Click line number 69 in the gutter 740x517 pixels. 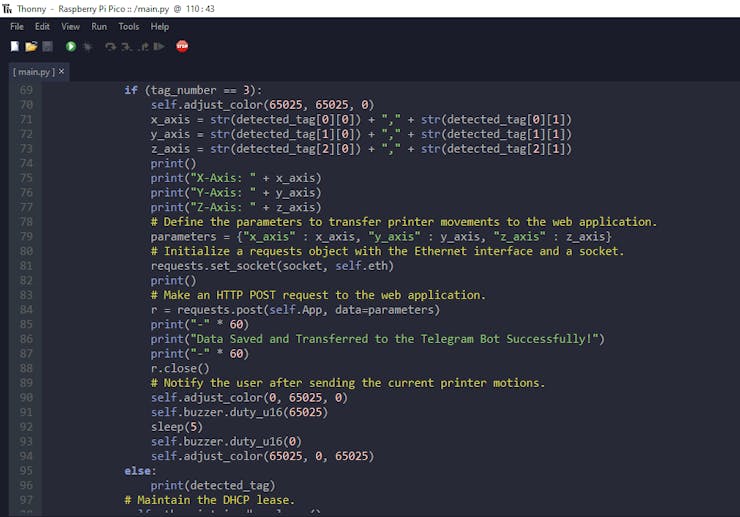click(26, 90)
